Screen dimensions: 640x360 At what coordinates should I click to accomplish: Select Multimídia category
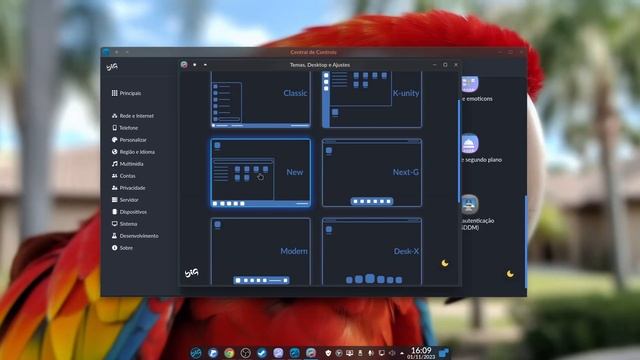127,164
